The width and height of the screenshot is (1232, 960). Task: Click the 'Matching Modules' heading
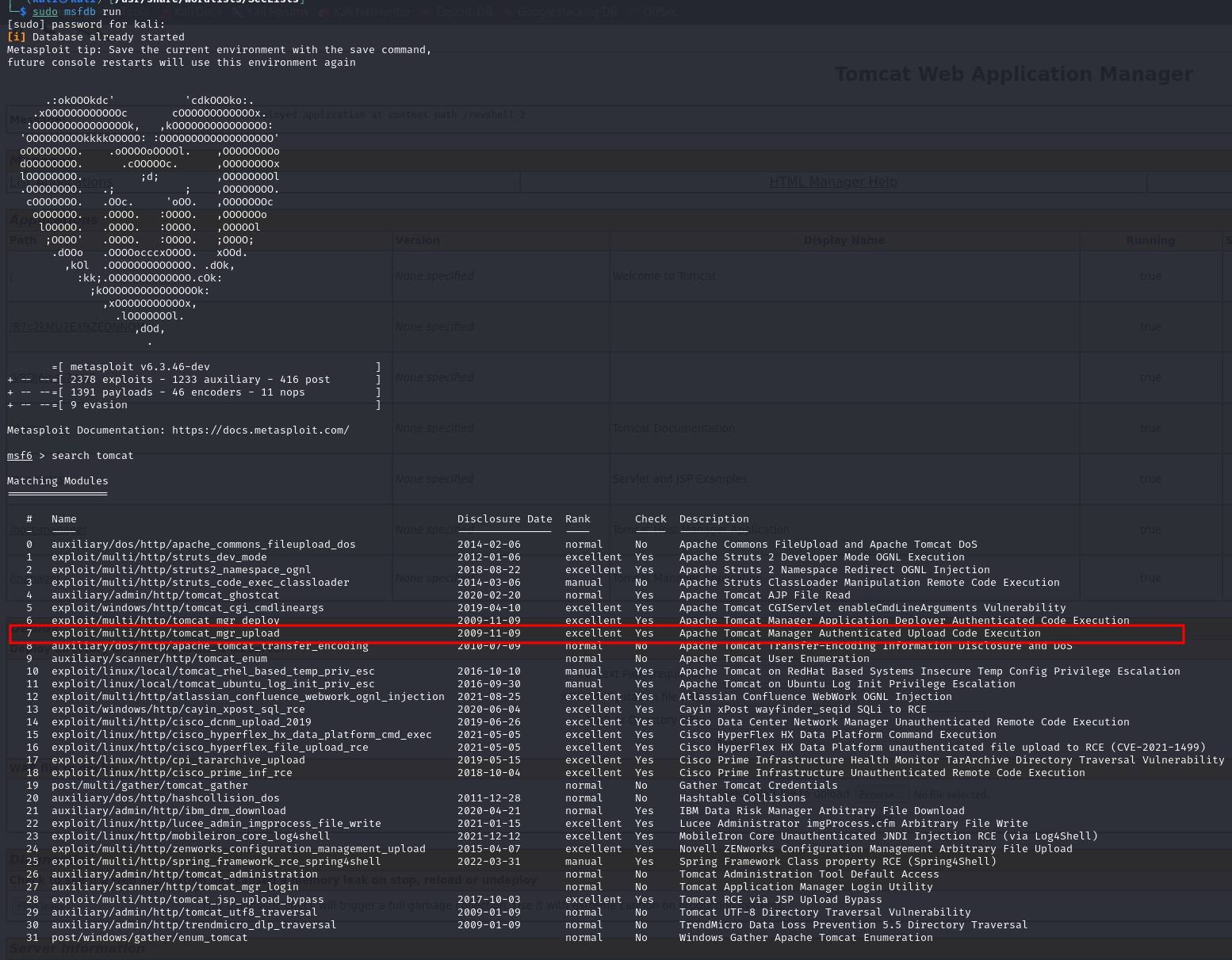(x=58, y=481)
